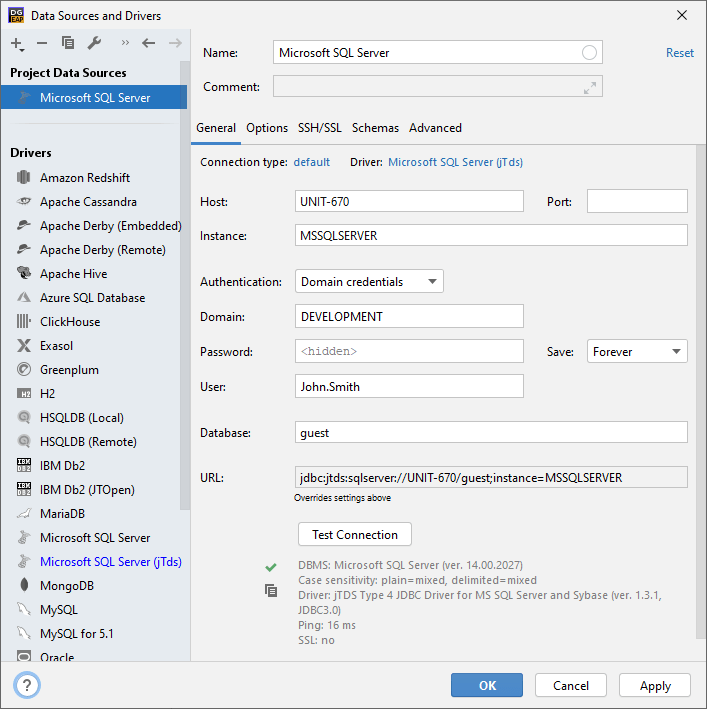Image resolution: width=707 pixels, height=709 pixels.
Task: Change connection type default link
Action: tap(311, 162)
